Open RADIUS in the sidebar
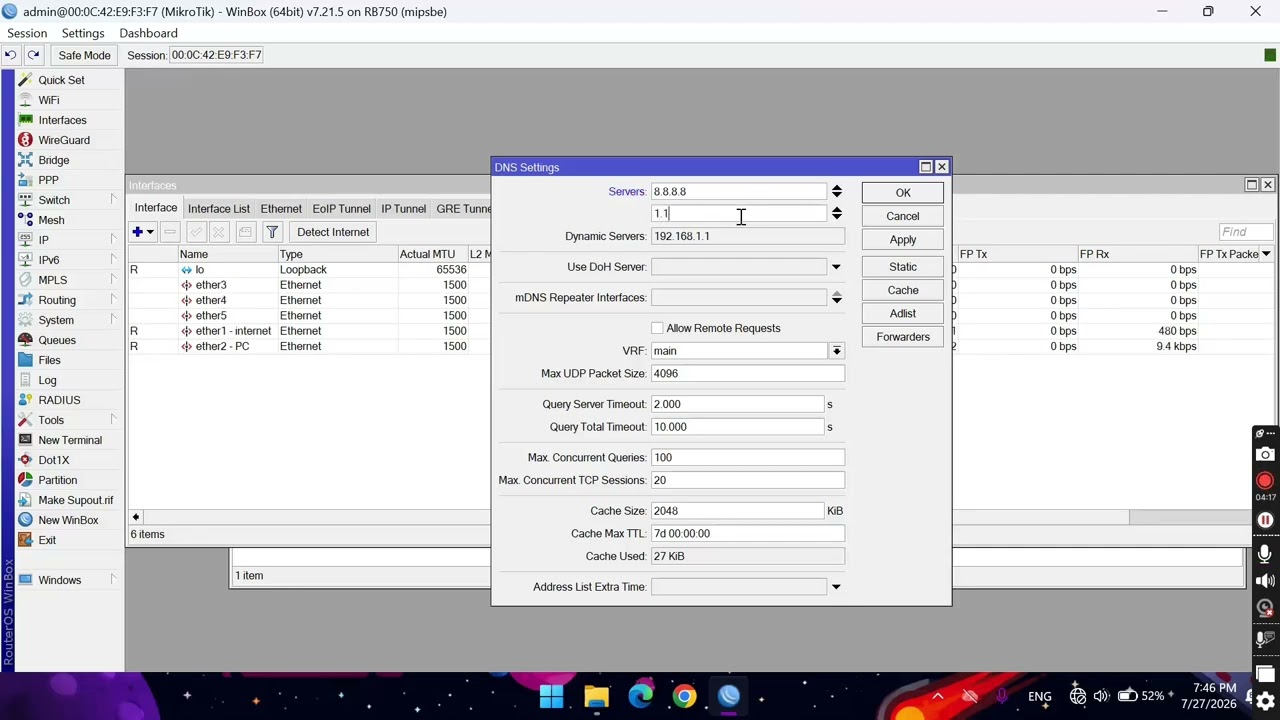This screenshot has height=720, width=1280. 59,400
